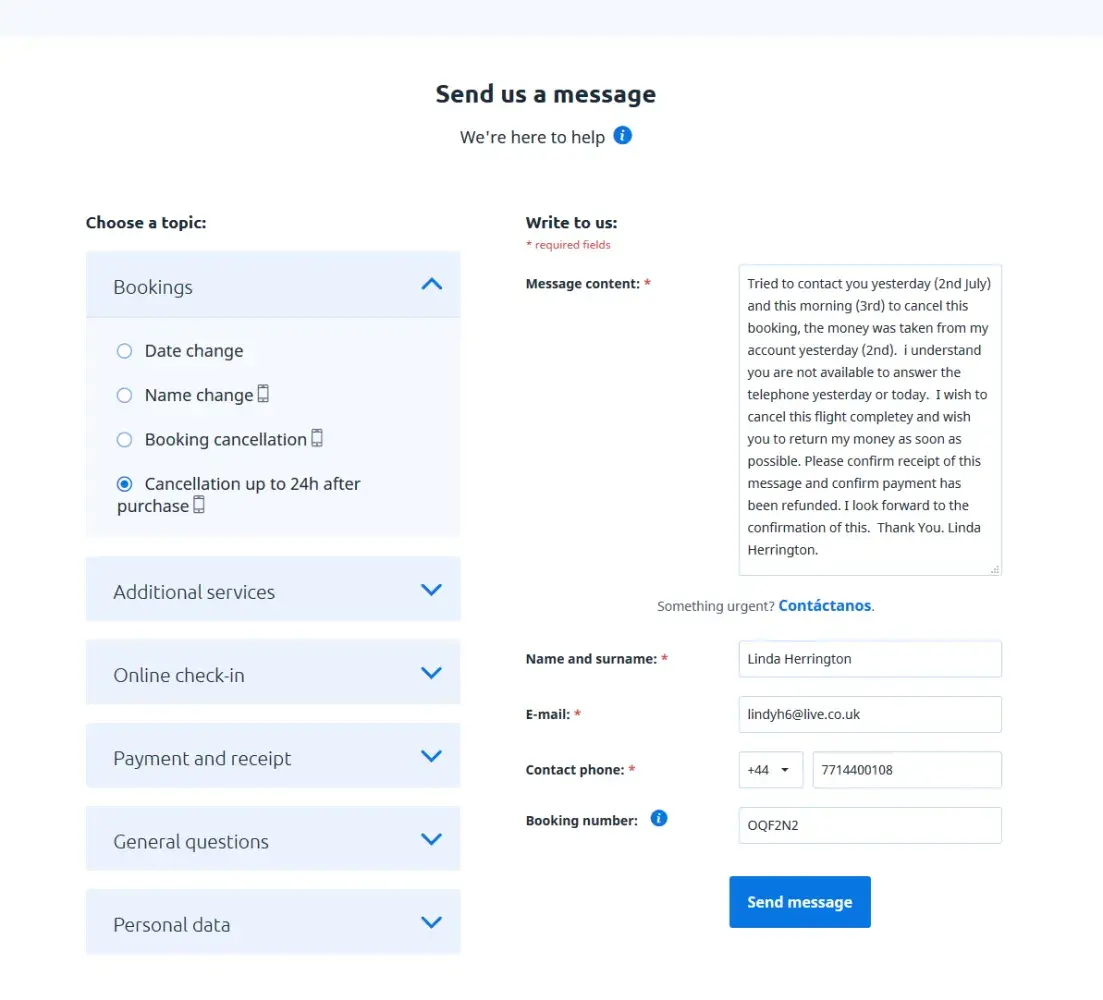
Task: Click info icon next to Booking number label
Action: click(659, 818)
